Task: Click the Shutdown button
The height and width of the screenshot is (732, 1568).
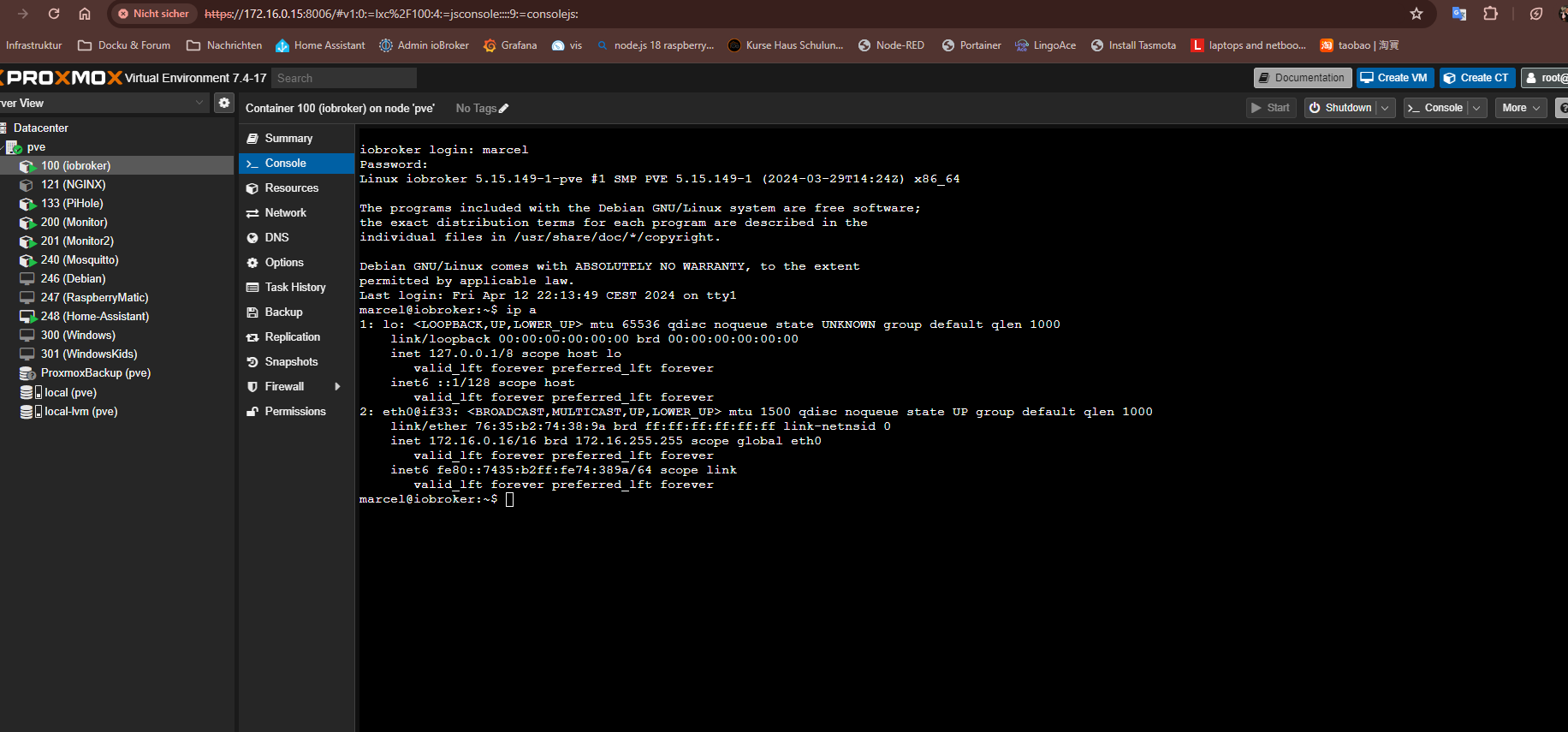Action: click(1340, 108)
